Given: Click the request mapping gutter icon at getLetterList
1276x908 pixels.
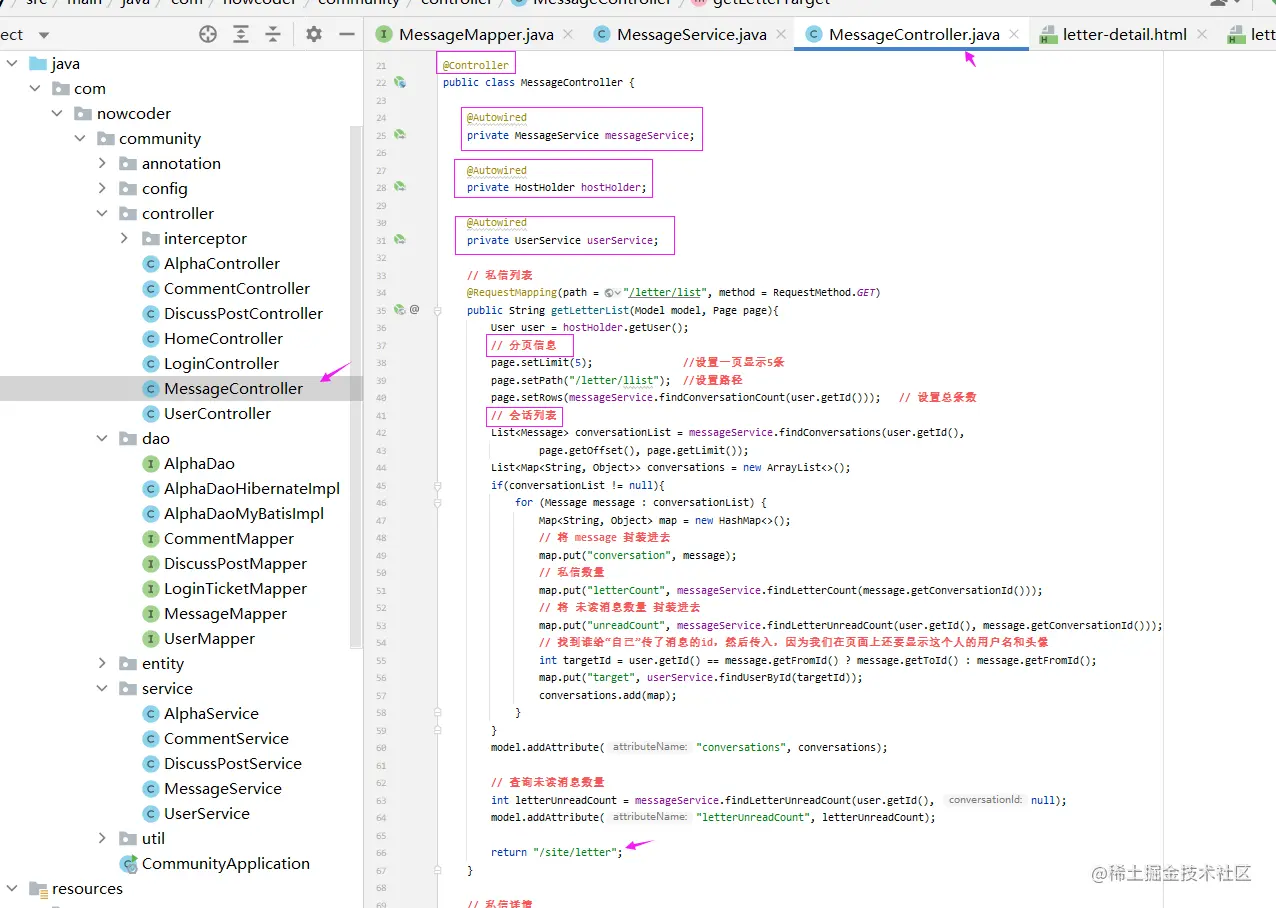Looking at the screenshot, I should (400, 309).
